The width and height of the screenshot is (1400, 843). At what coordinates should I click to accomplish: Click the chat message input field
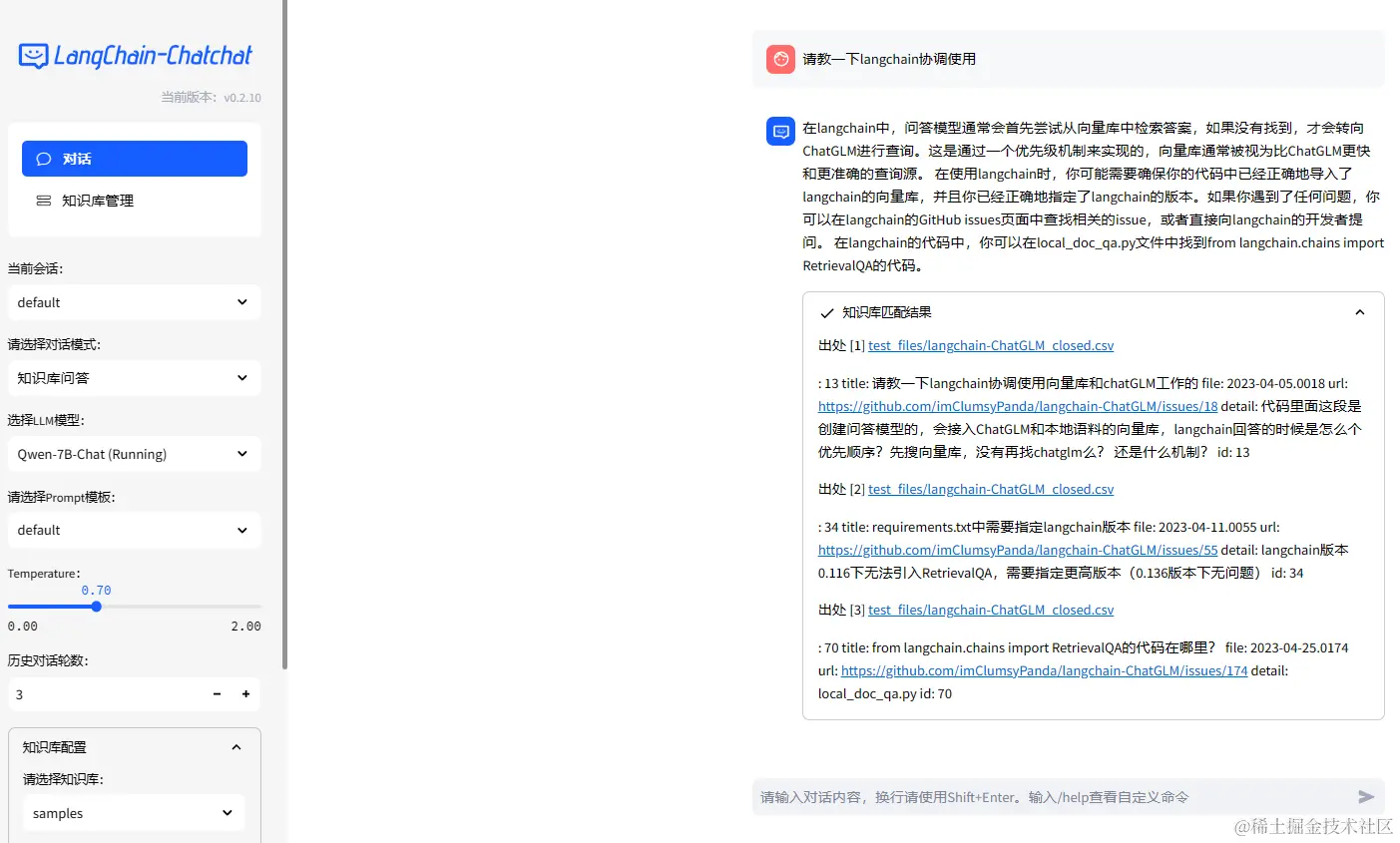click(x=1053, y=797)
